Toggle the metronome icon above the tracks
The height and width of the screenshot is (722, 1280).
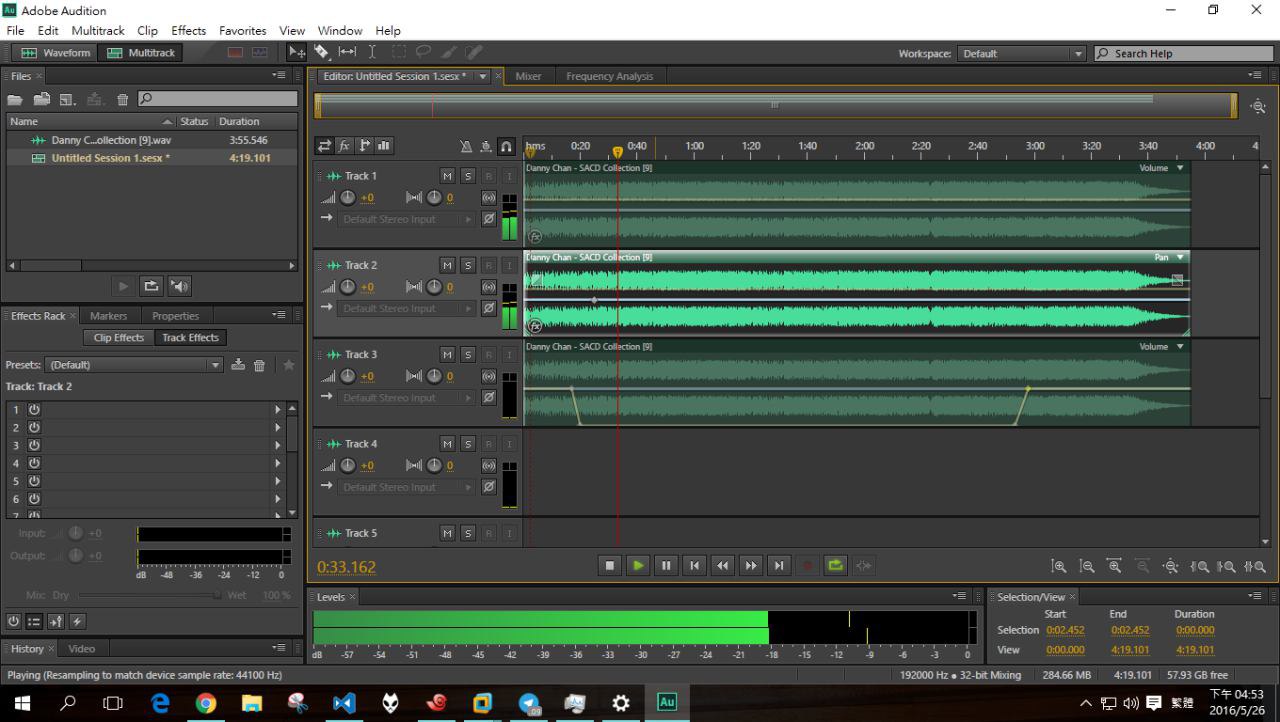[466, 146]
